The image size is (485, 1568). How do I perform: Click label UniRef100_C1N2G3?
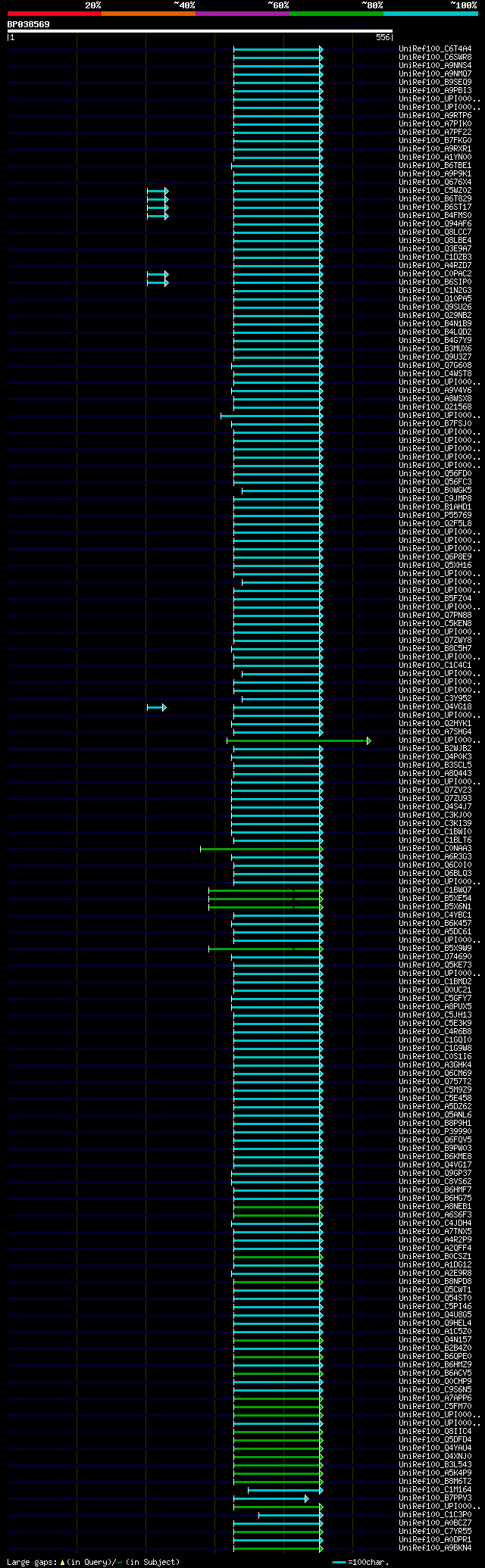point(435,291)
